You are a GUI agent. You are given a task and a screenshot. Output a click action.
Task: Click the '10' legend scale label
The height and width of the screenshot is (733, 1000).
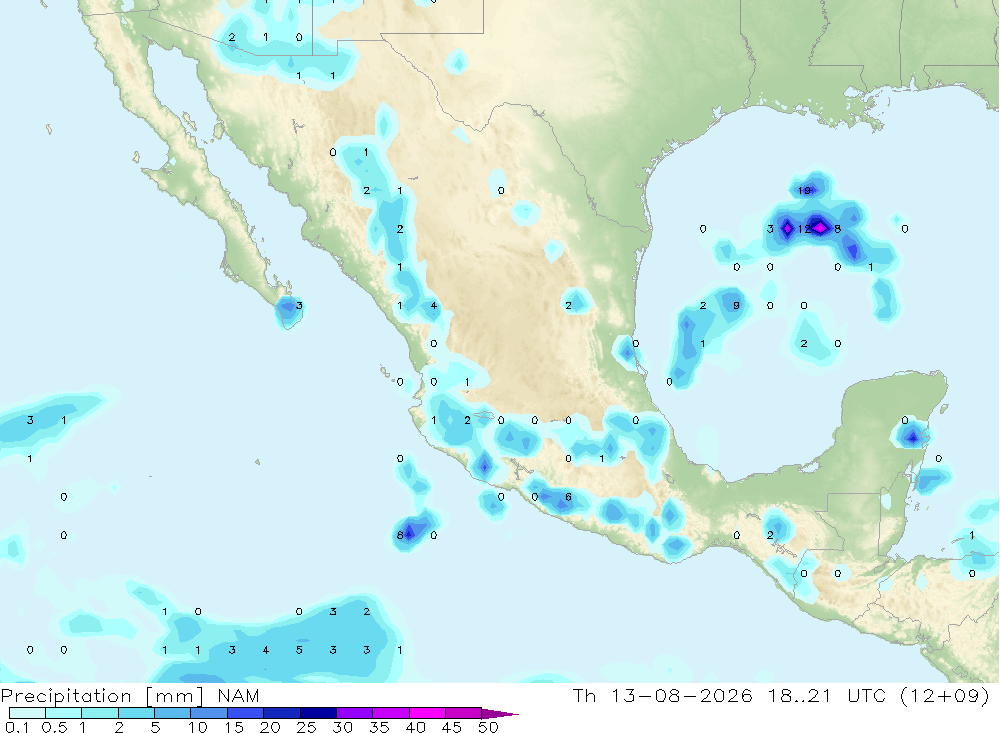pos(198,727)
